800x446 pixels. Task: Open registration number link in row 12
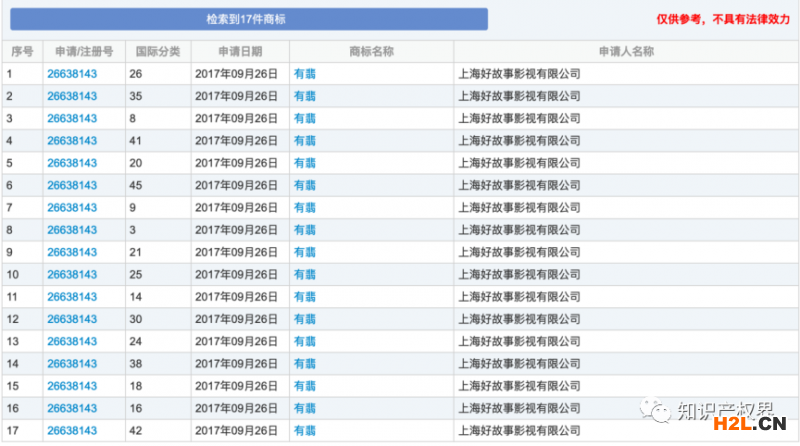coord(72,319)
